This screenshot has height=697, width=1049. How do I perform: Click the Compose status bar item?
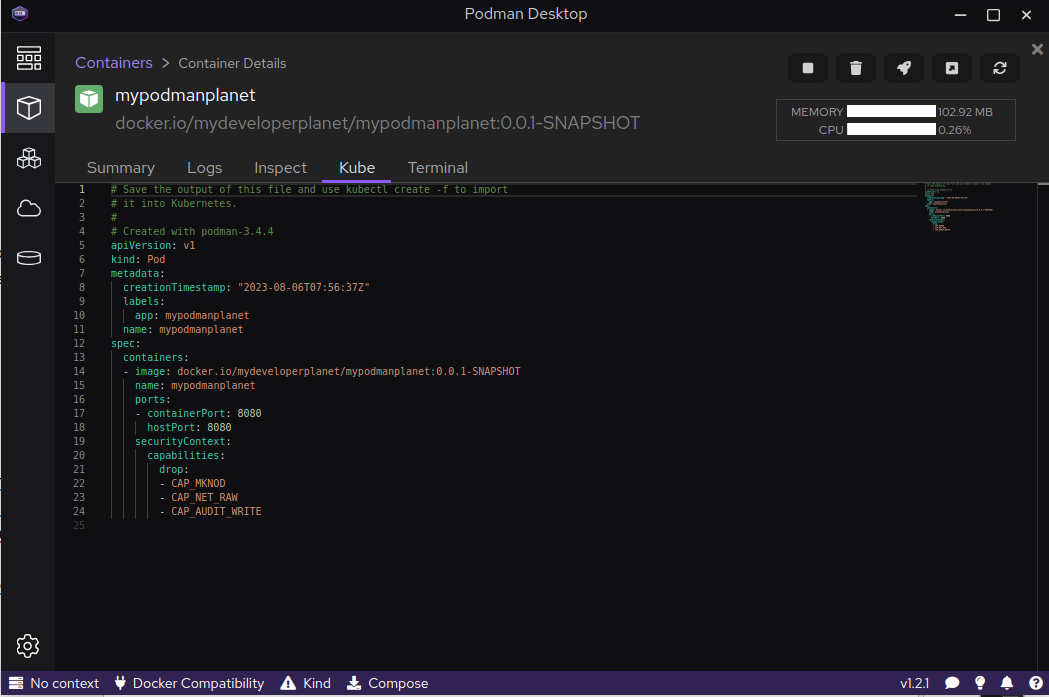(x=387, y=684)
